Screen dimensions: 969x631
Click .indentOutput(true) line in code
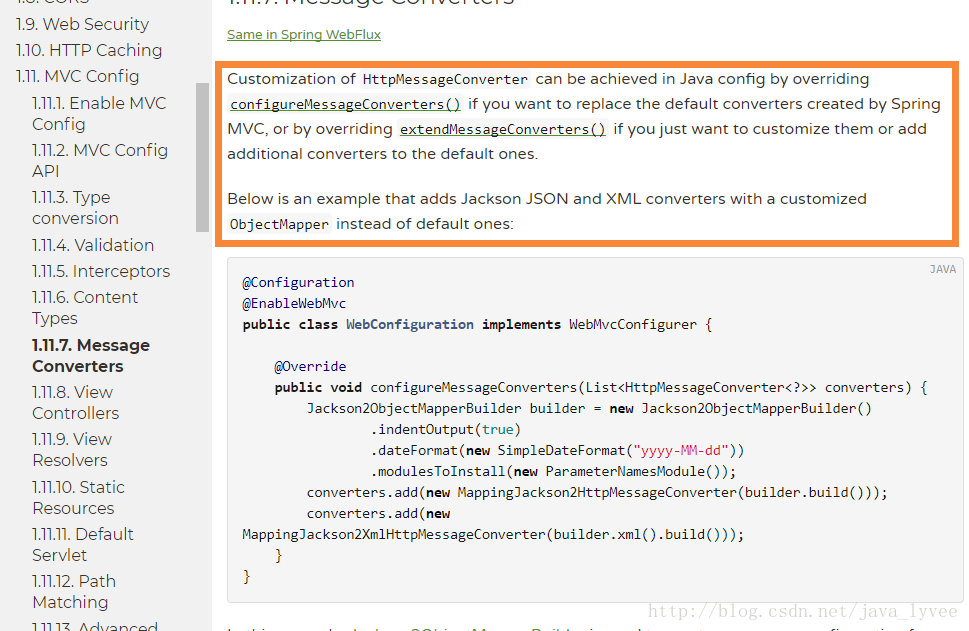446,430
